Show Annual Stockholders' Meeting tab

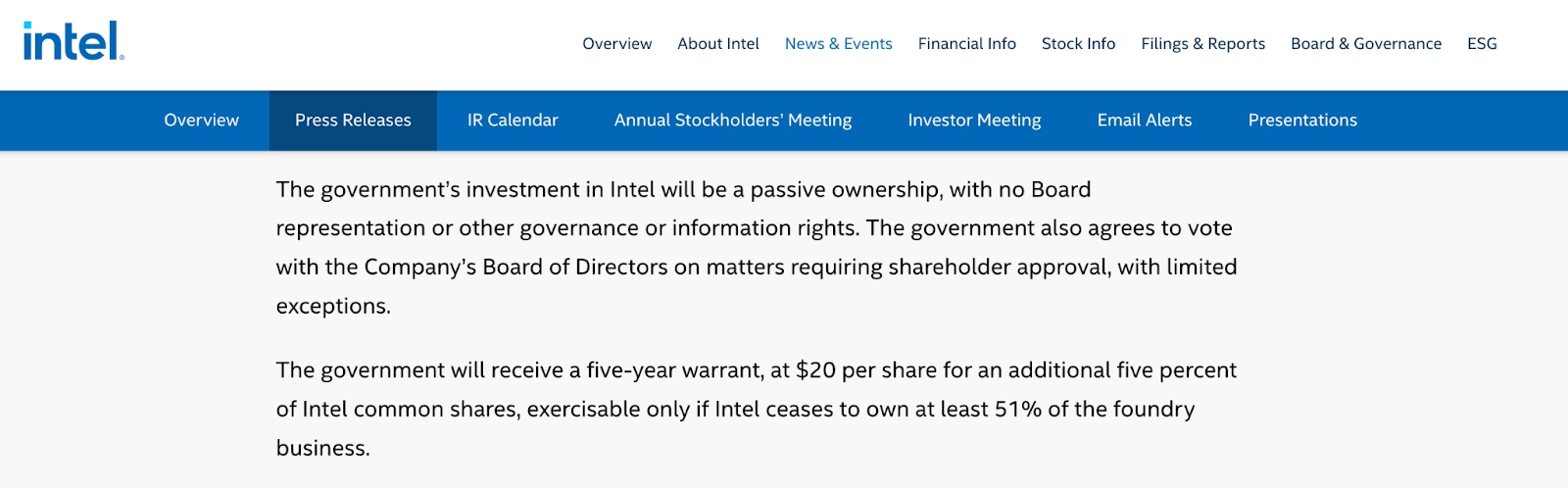[x=733, y=121]
